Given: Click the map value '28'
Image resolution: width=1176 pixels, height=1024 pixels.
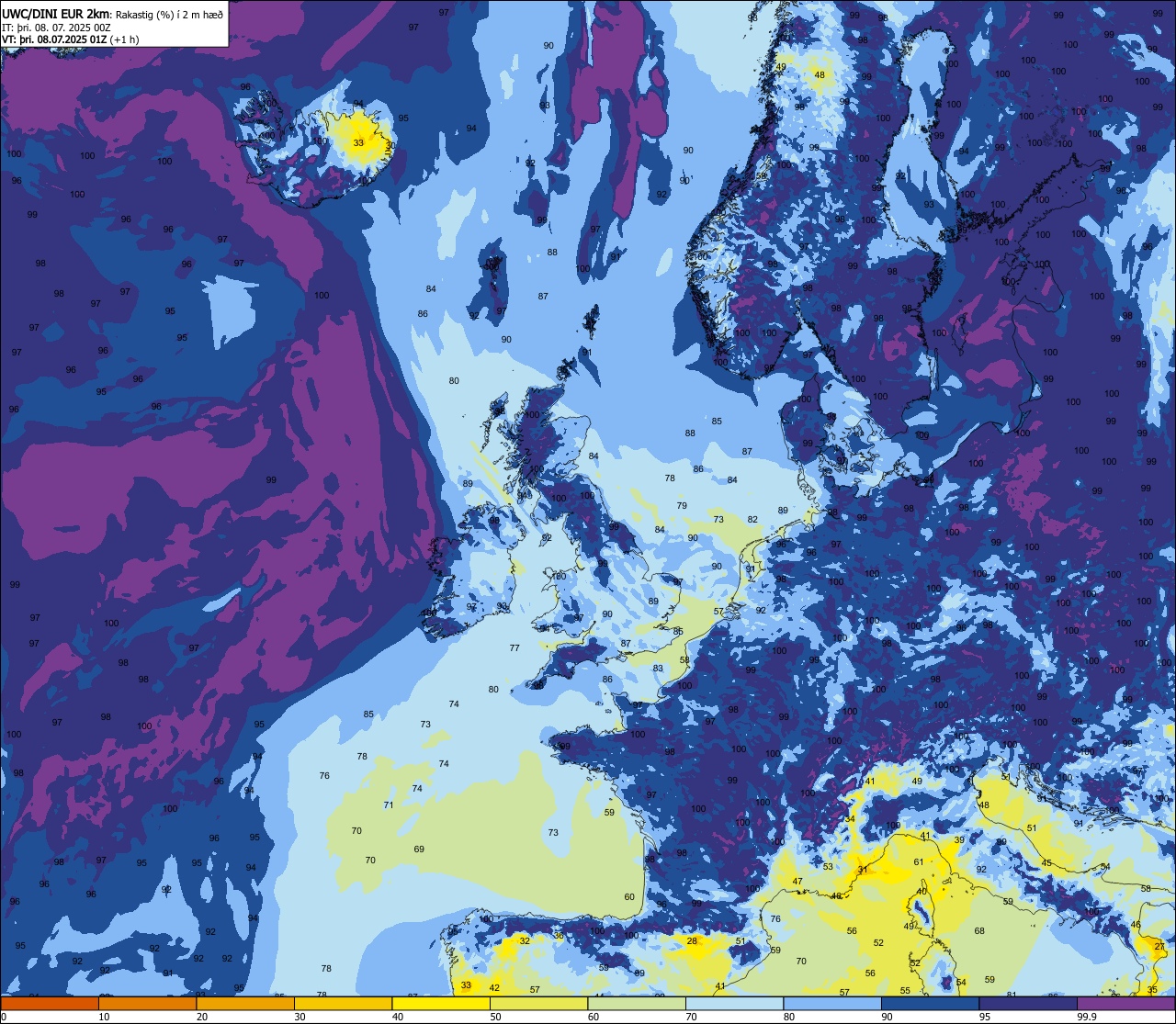Looking at the screenshot, I should pyautogui.click(x=692, y=940).
